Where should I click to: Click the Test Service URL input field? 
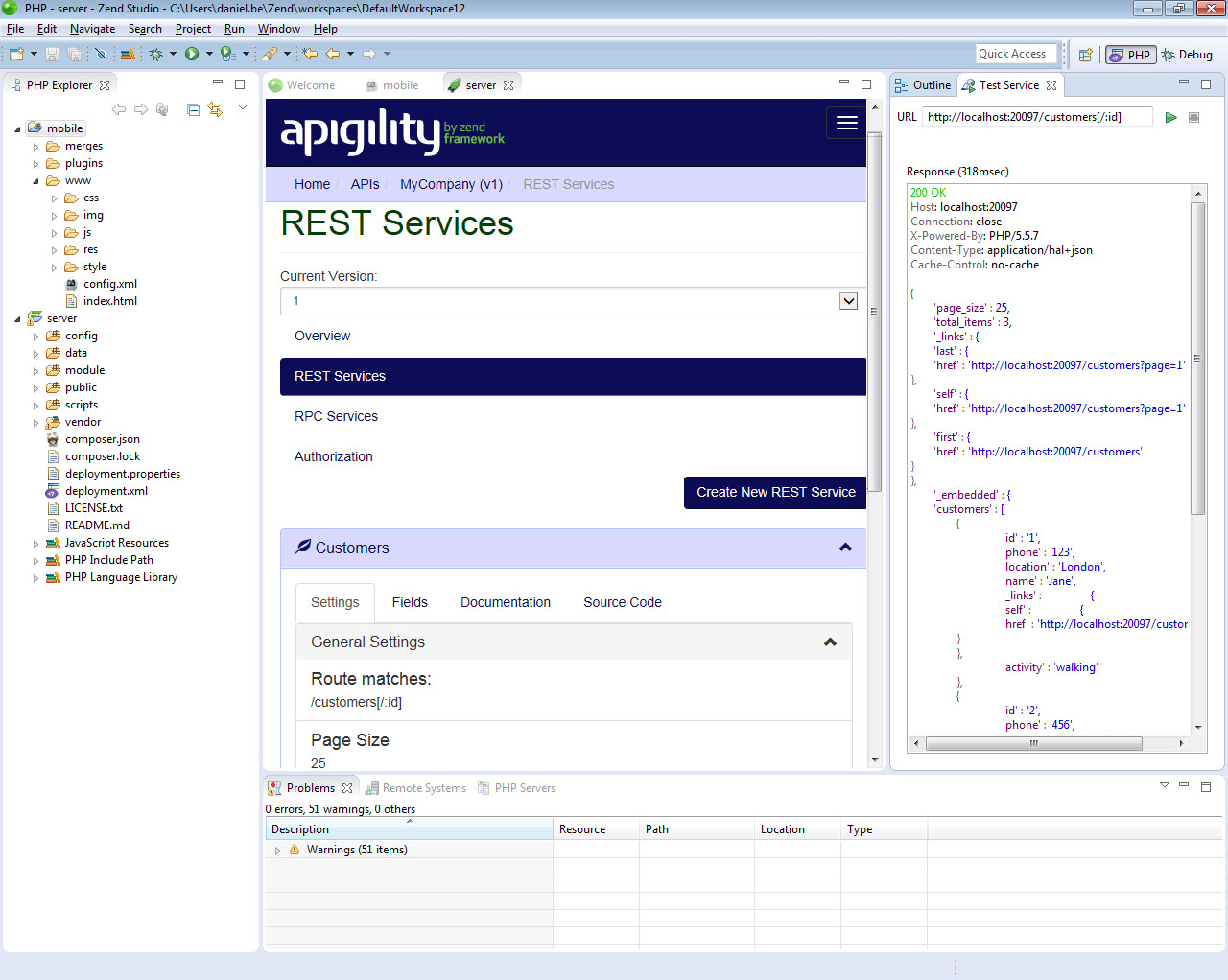(1036, 117)
